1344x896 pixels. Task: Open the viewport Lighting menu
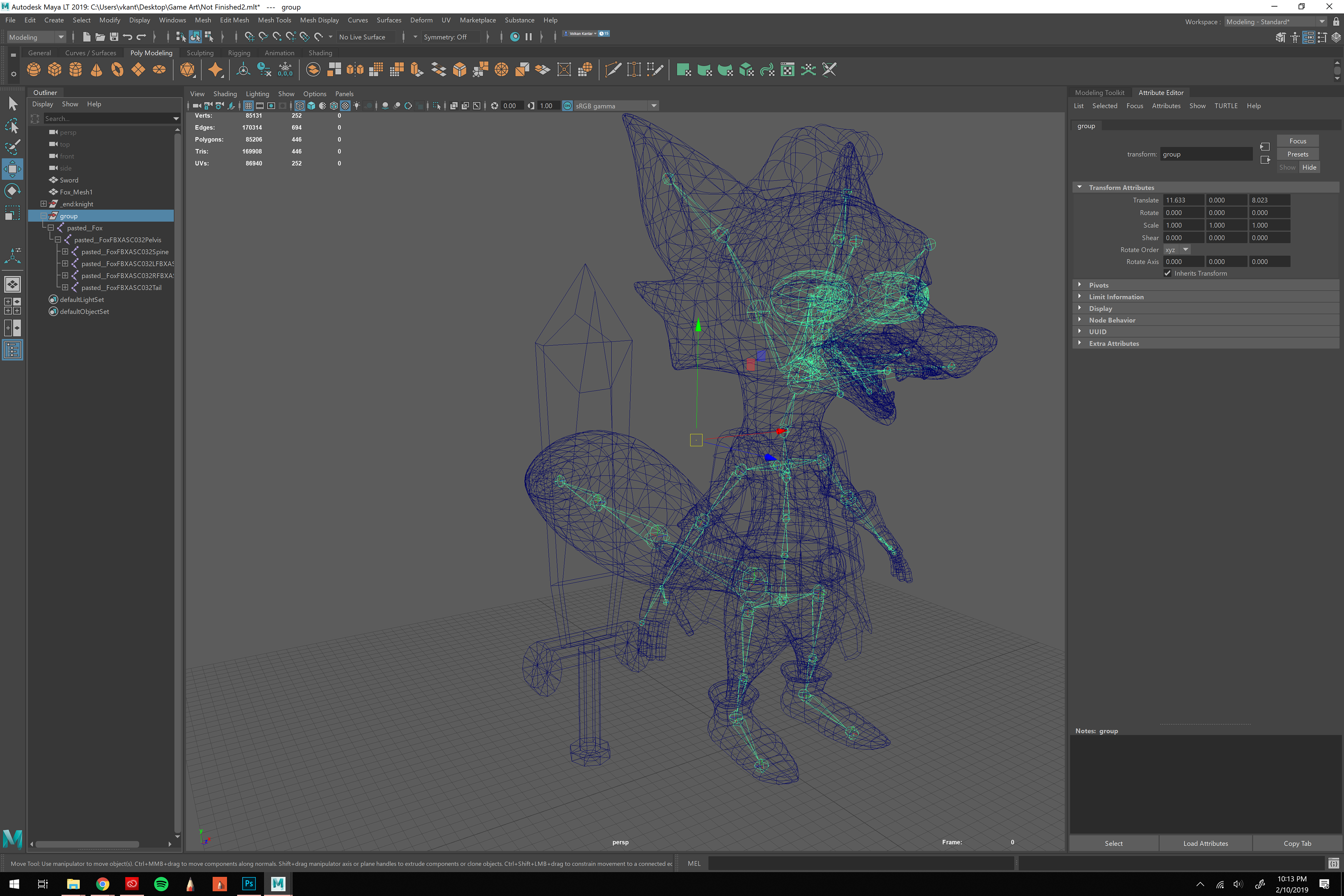click(257, 94)
